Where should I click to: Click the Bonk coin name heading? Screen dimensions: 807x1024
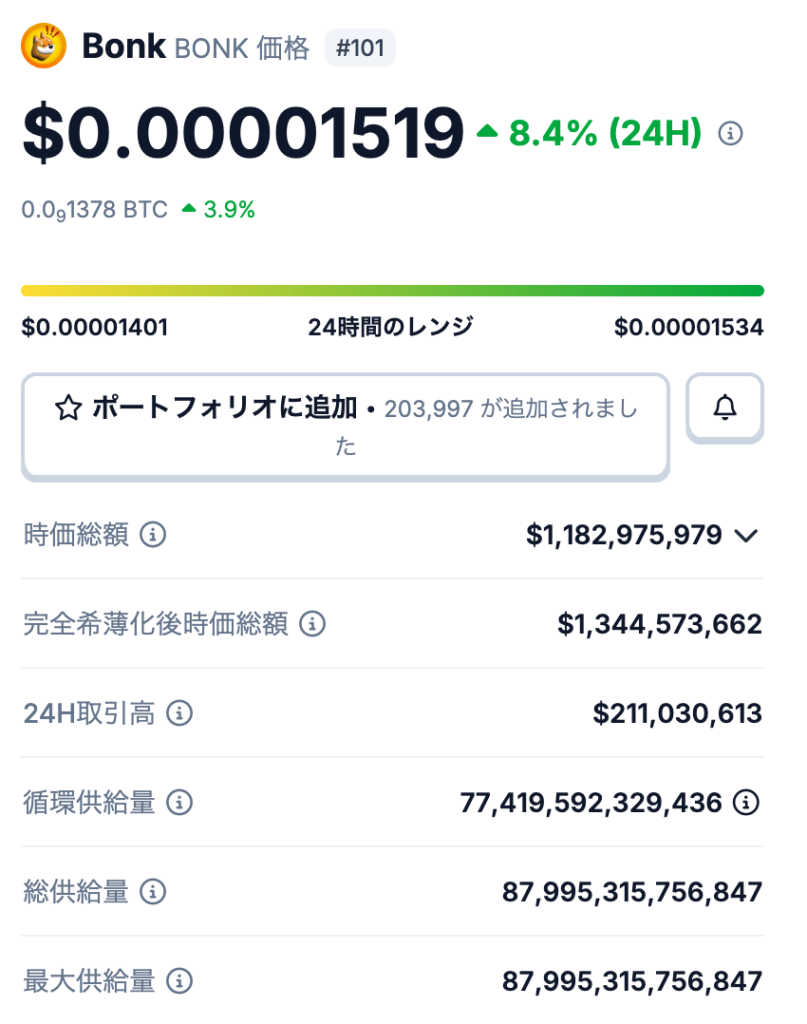coord(123,46)
